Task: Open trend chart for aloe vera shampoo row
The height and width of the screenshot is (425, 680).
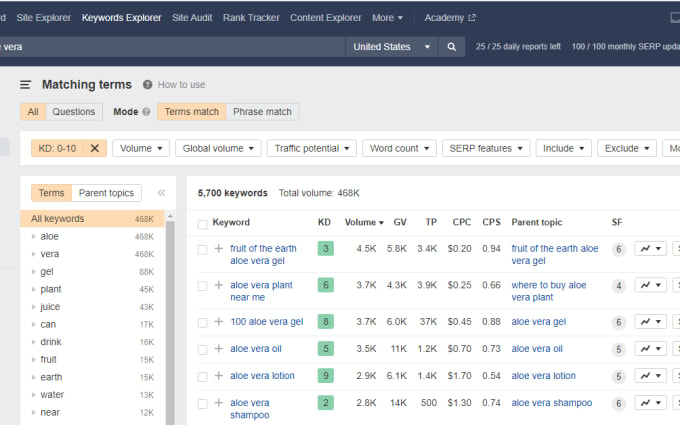Action: 651,403
